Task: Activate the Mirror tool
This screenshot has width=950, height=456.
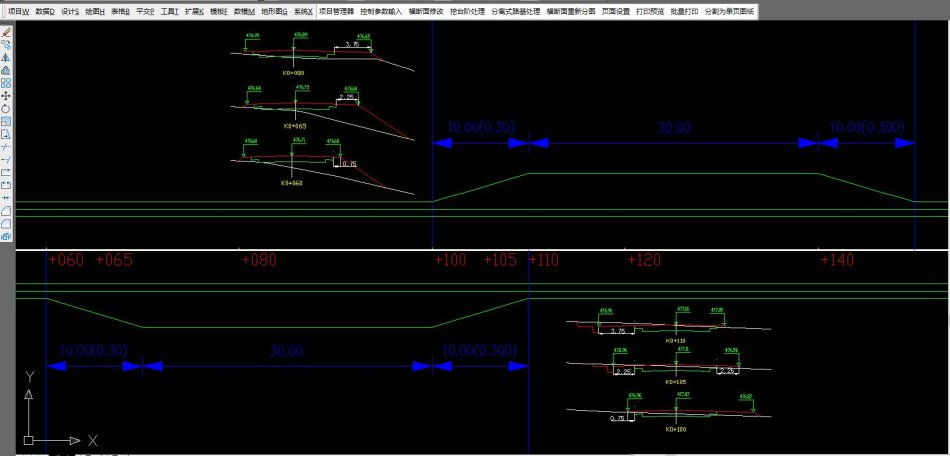Action: (x=6, y=58)
